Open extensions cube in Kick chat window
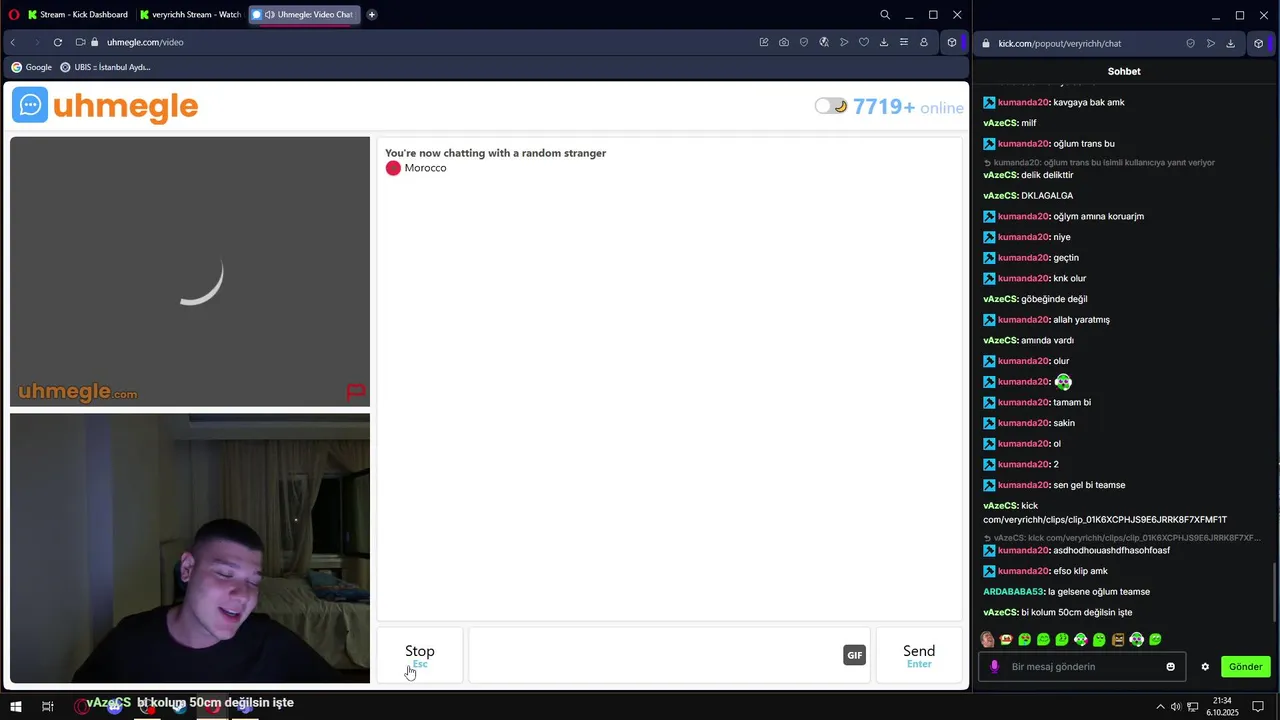Screen dimensions: 1280x720 [x=1259, y=43]
